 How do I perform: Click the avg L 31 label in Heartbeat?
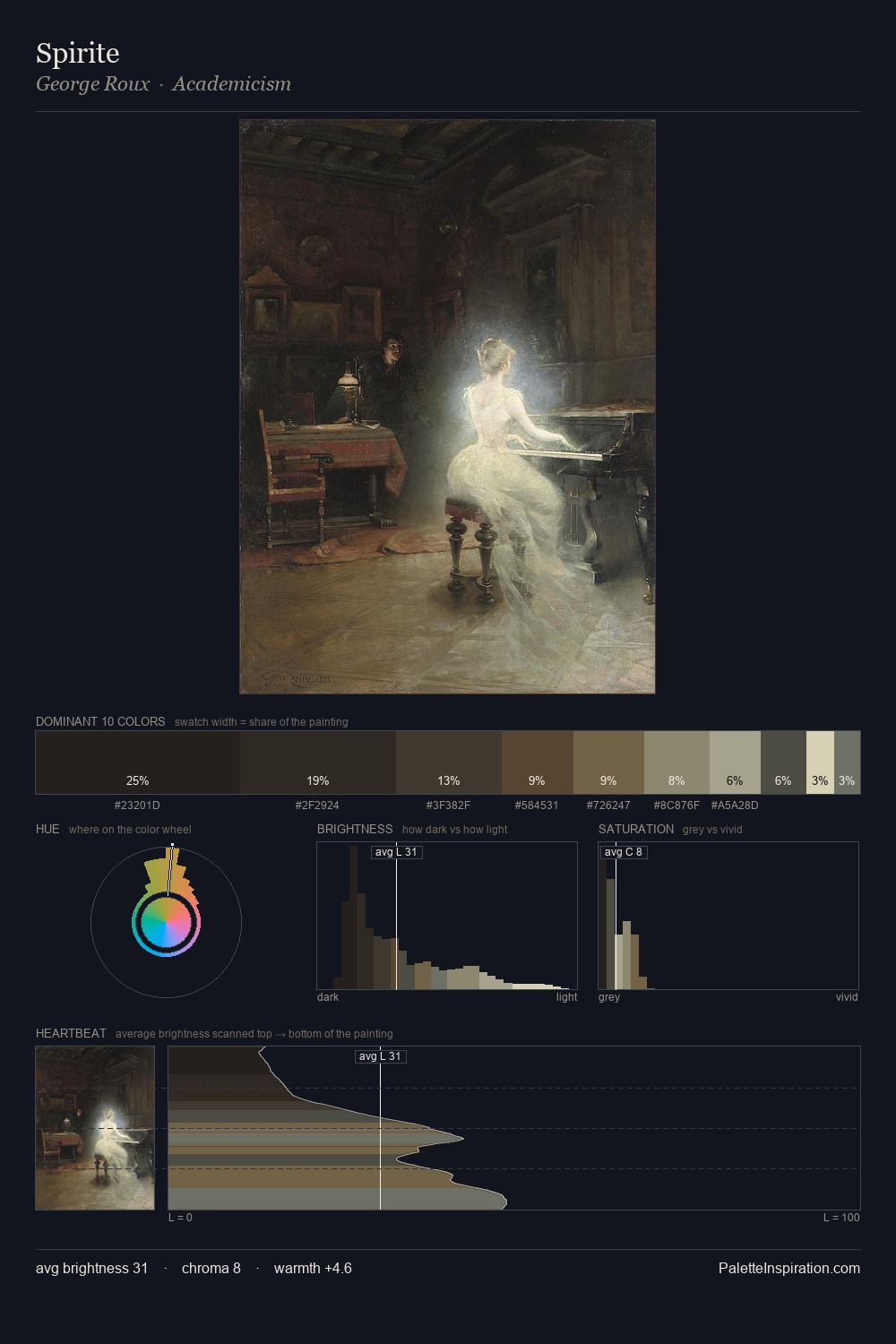coord(381,1056)
